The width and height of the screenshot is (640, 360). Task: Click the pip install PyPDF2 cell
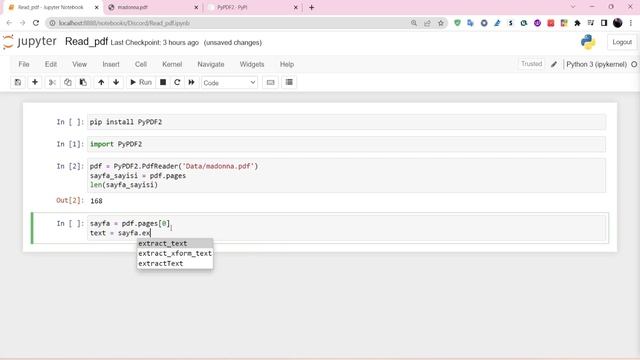346,122
